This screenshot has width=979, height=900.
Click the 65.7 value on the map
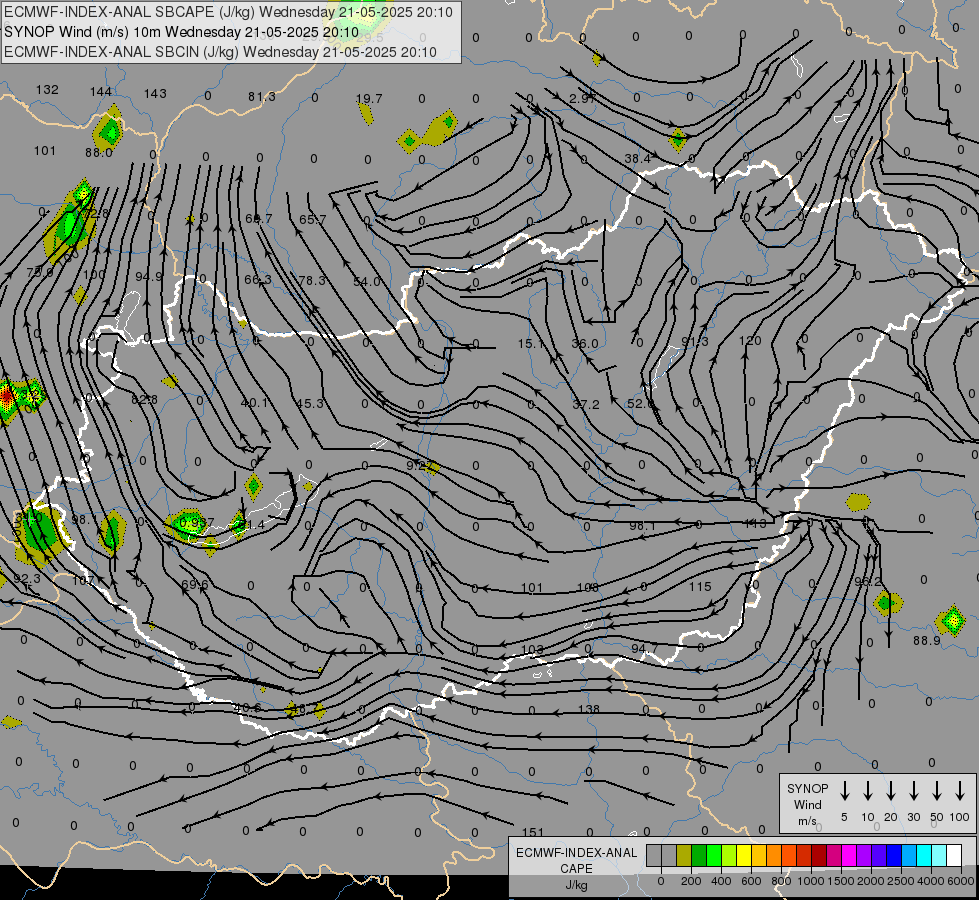(x=312, y=219)
